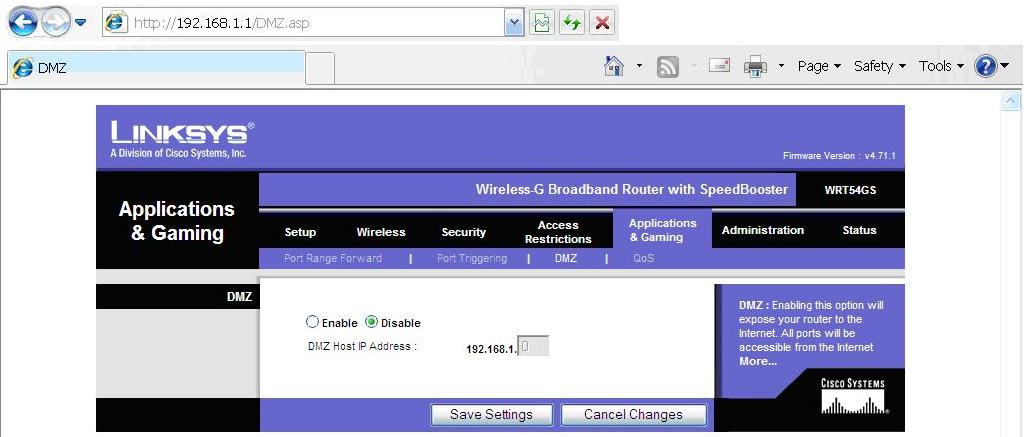
Task: Select the DMZ browser tab
Action: [x=156, y=67]
